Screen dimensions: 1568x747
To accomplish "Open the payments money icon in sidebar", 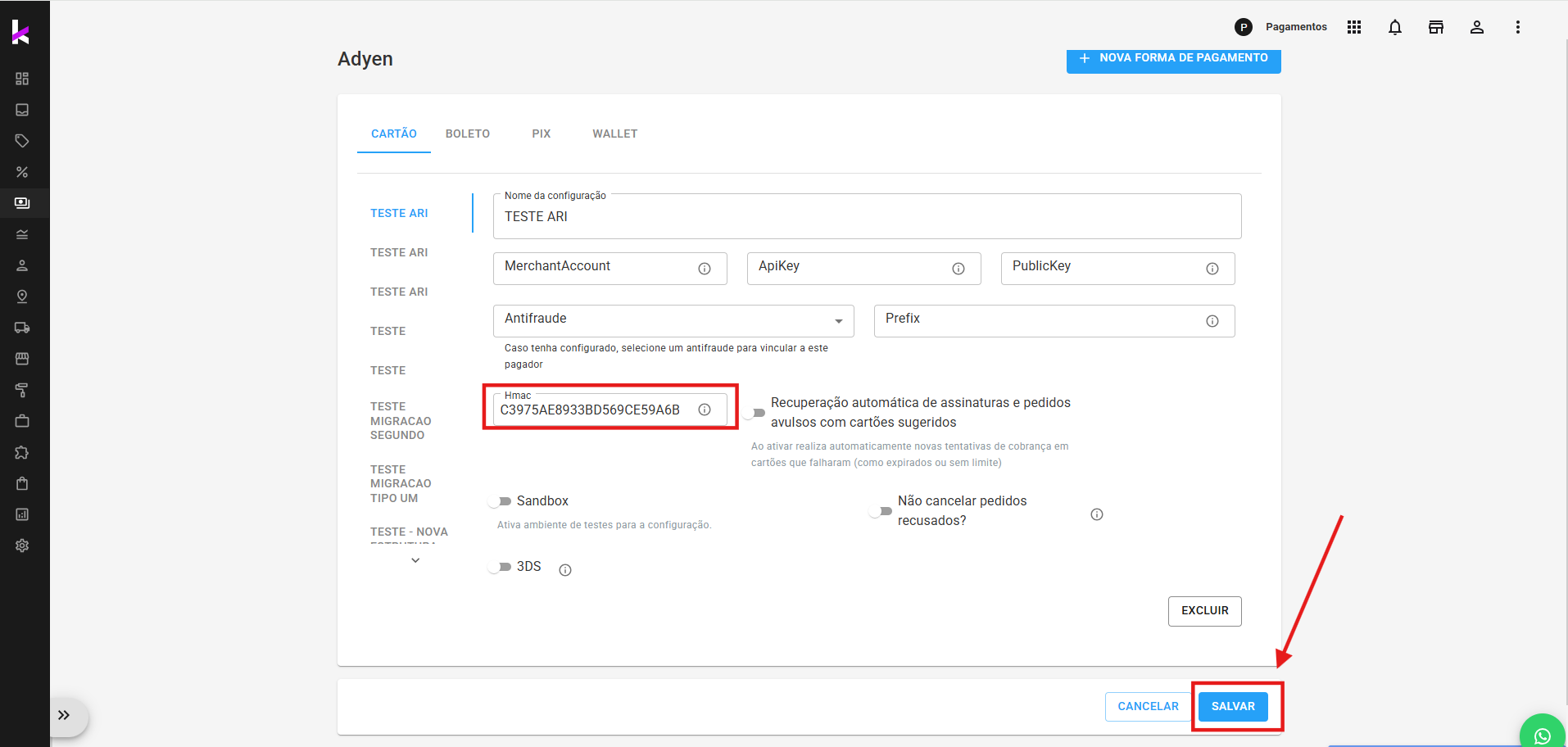I will (x=22, y=203).
